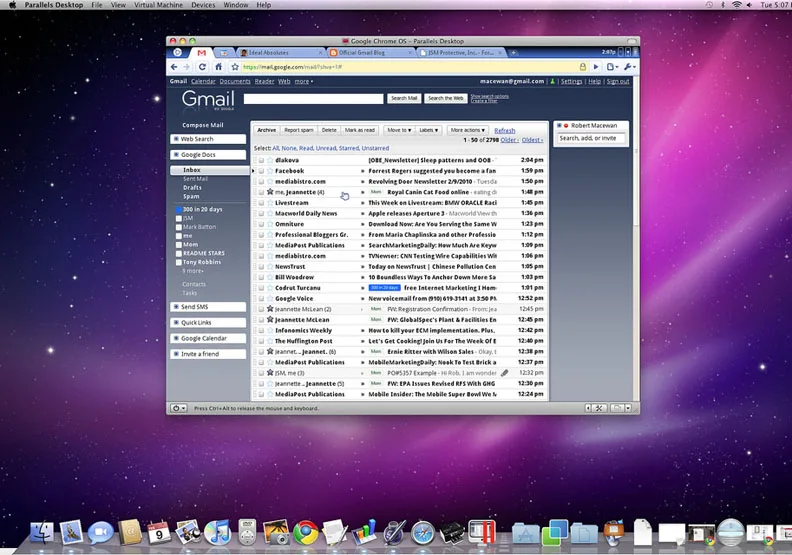Image resolution: width=792 pixels, height=555 pixels.
Task: Click the paperclip attachment icon on PO#5357 row
Action: pyautogui.click(x=504, y=373)
